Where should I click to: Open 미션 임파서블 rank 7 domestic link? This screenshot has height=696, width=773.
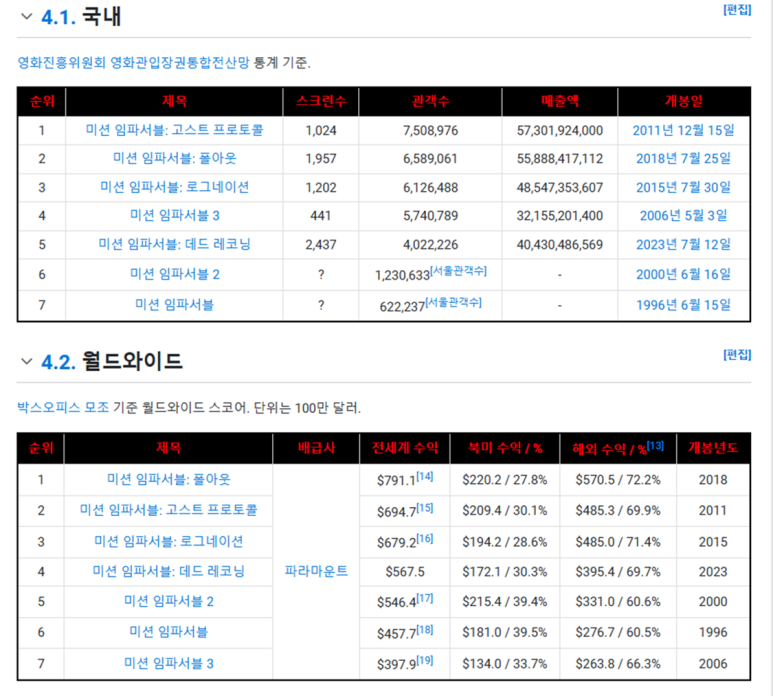[175, 305]
